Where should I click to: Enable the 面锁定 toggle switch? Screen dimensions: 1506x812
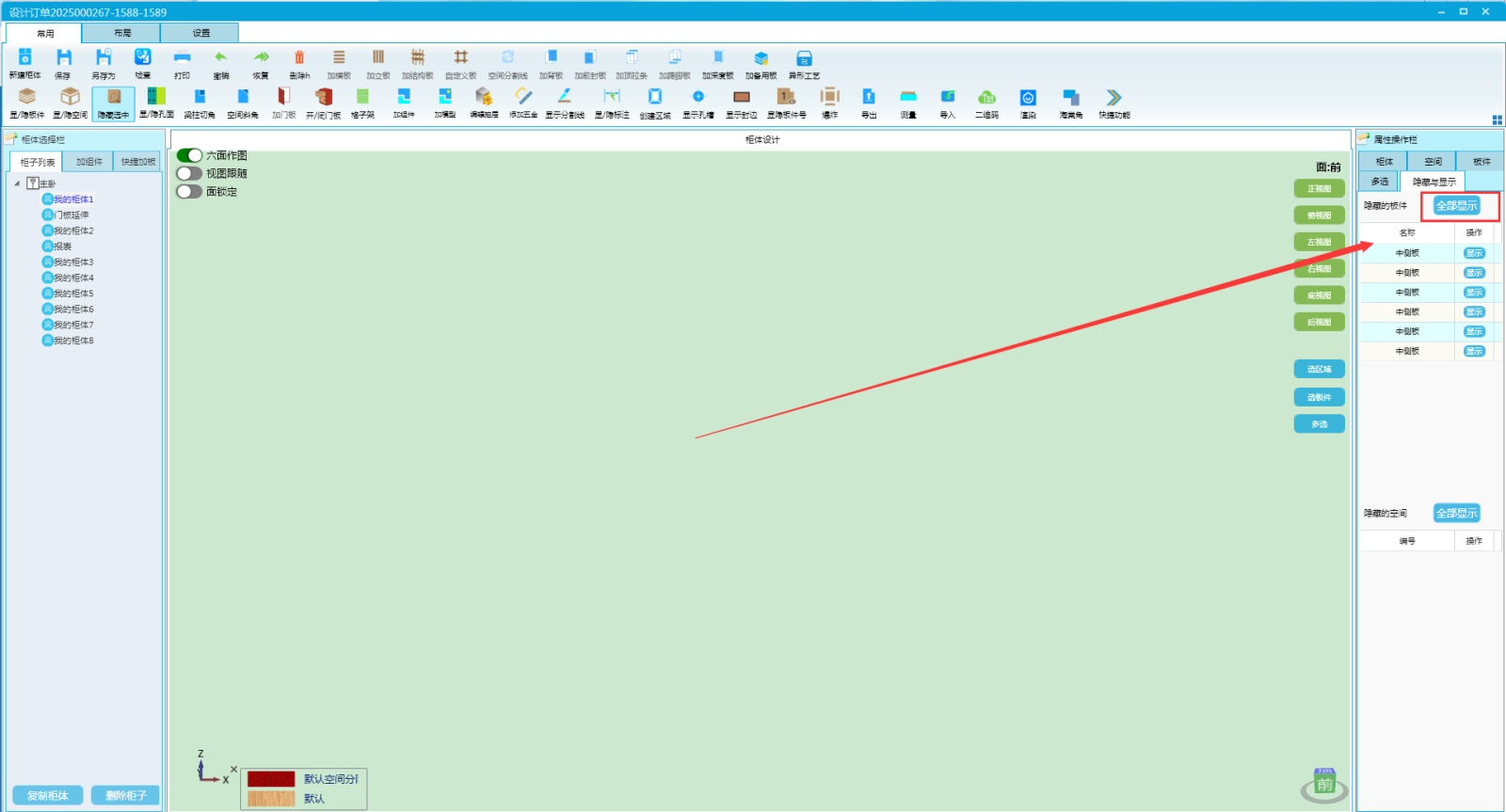[189, 191]
